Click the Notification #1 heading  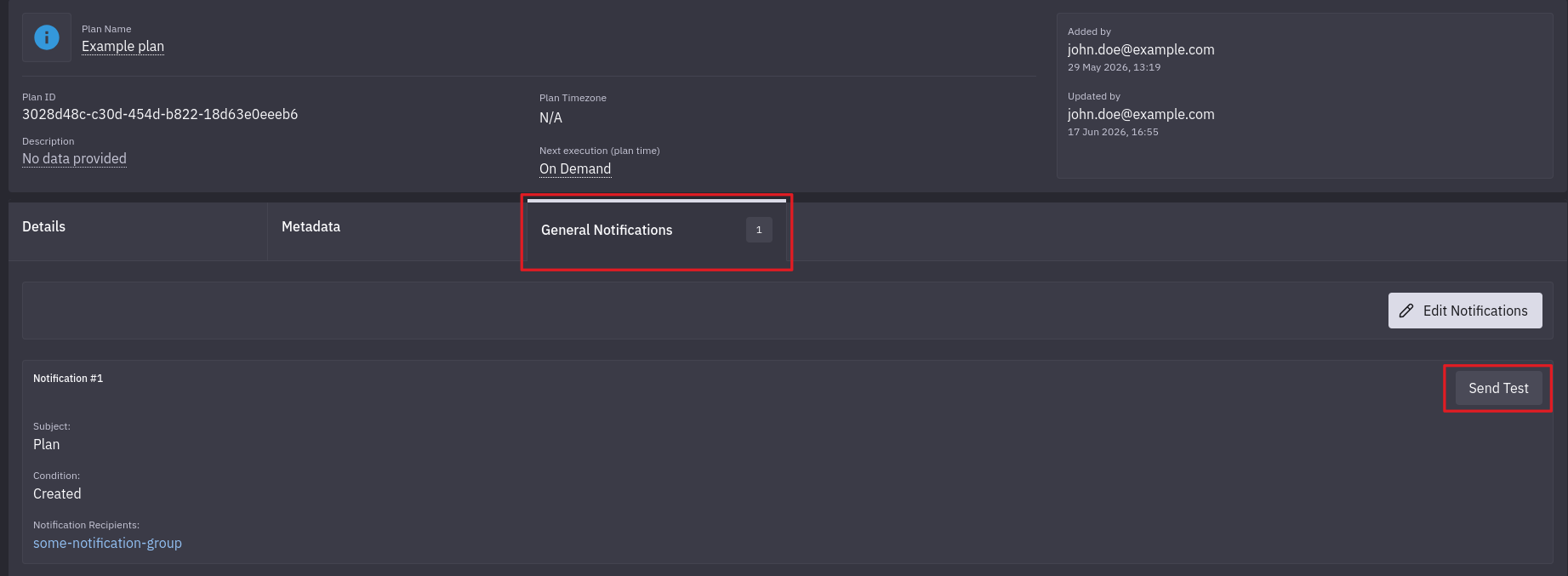tap(68, 379)
